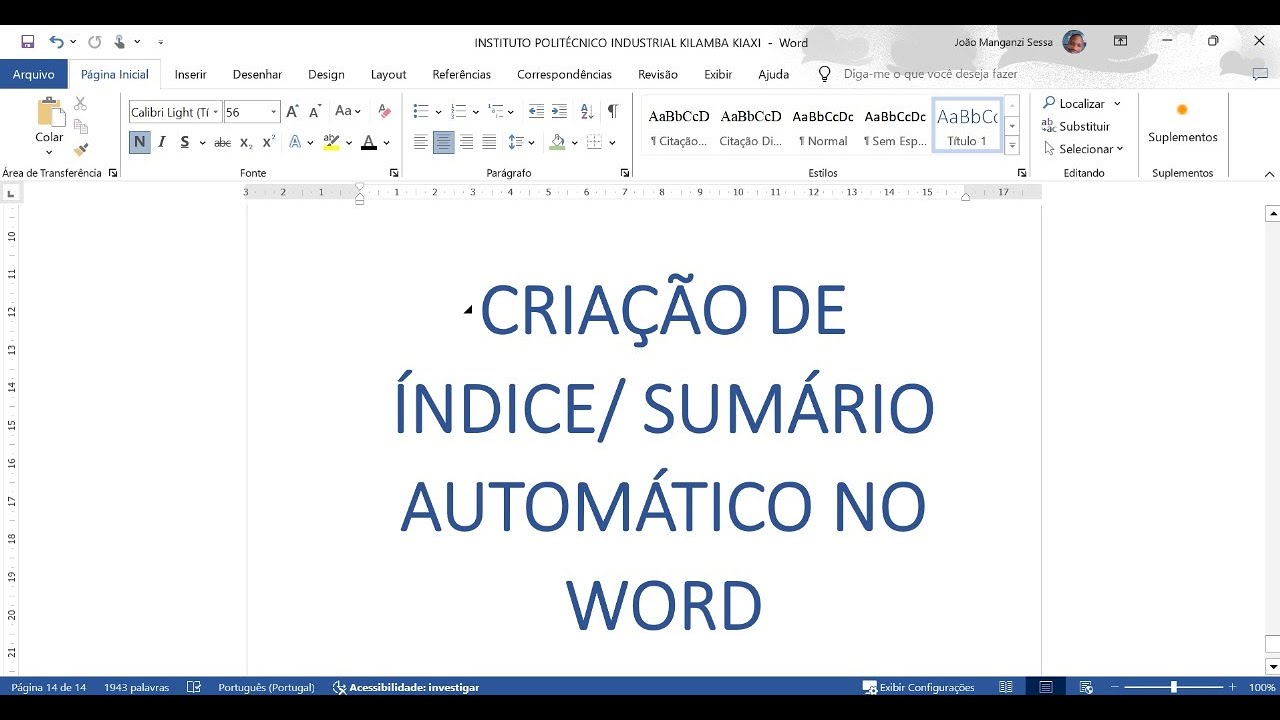Click the Substituir button
The height and width of the screenshot is (720, 1280).
1076,126
